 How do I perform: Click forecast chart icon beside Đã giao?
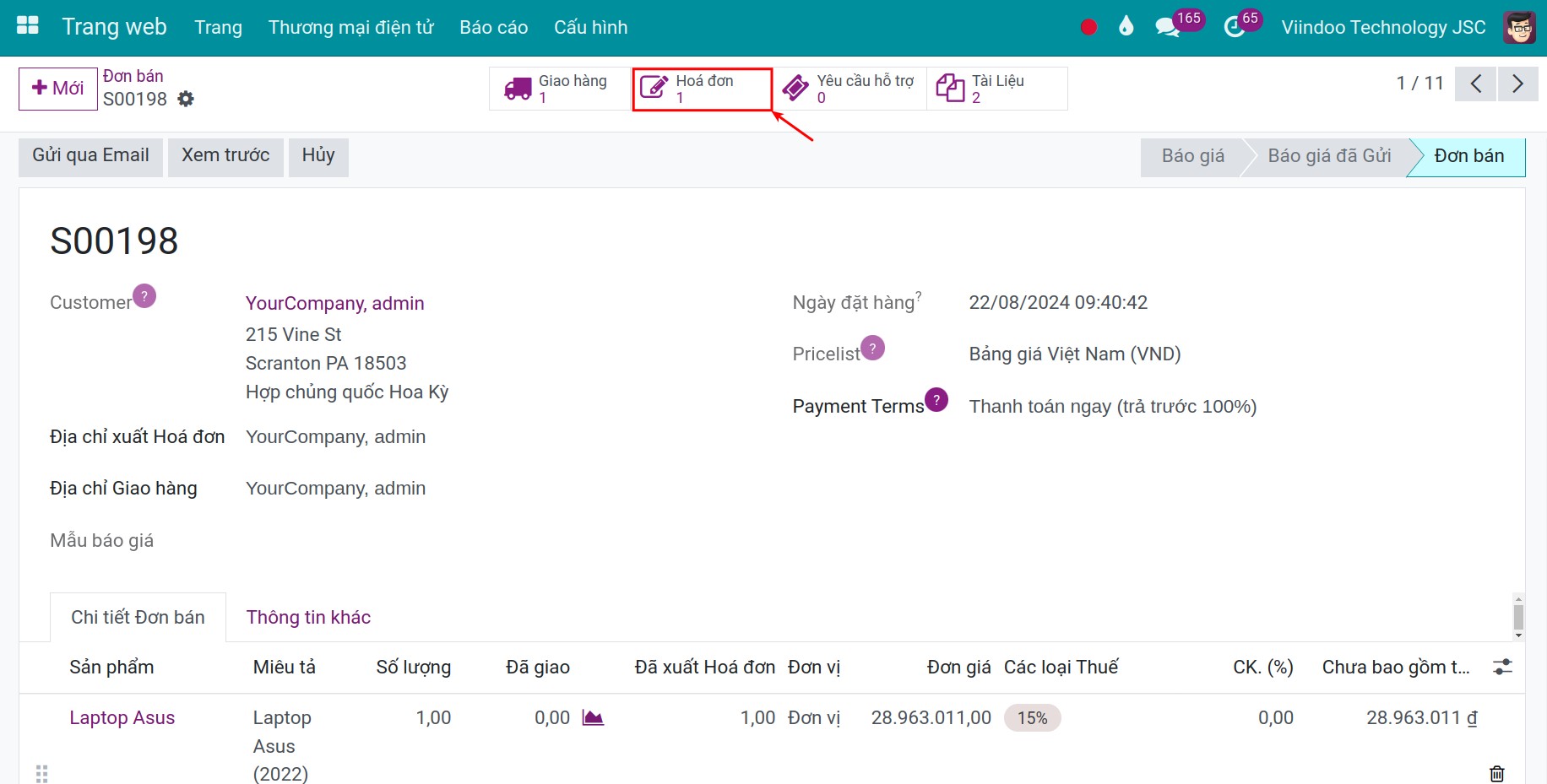593,718
